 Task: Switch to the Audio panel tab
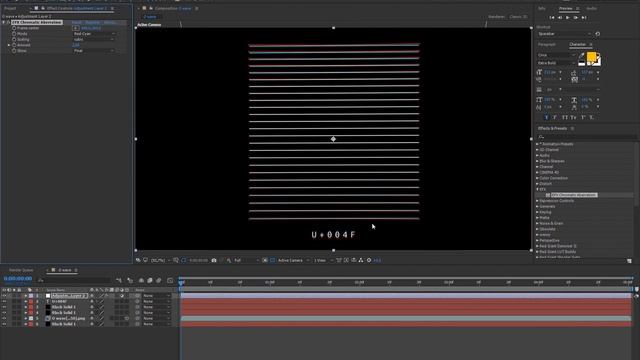591,9
